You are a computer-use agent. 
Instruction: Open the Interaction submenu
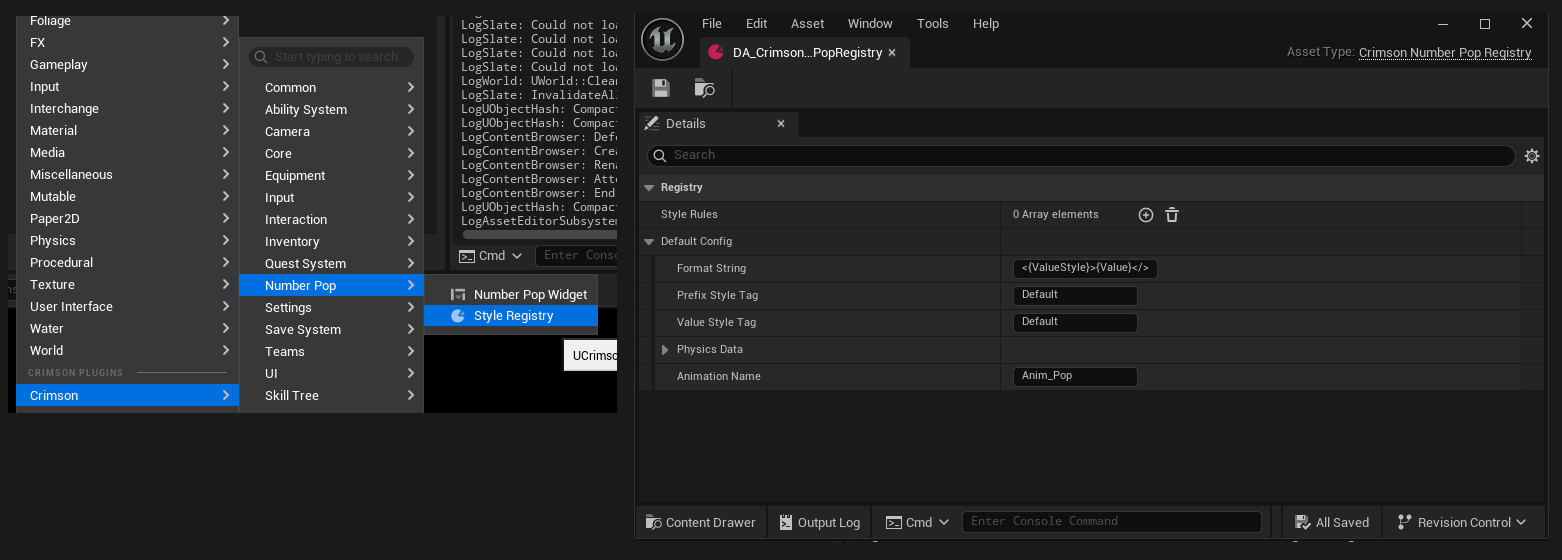click(331, 220)
